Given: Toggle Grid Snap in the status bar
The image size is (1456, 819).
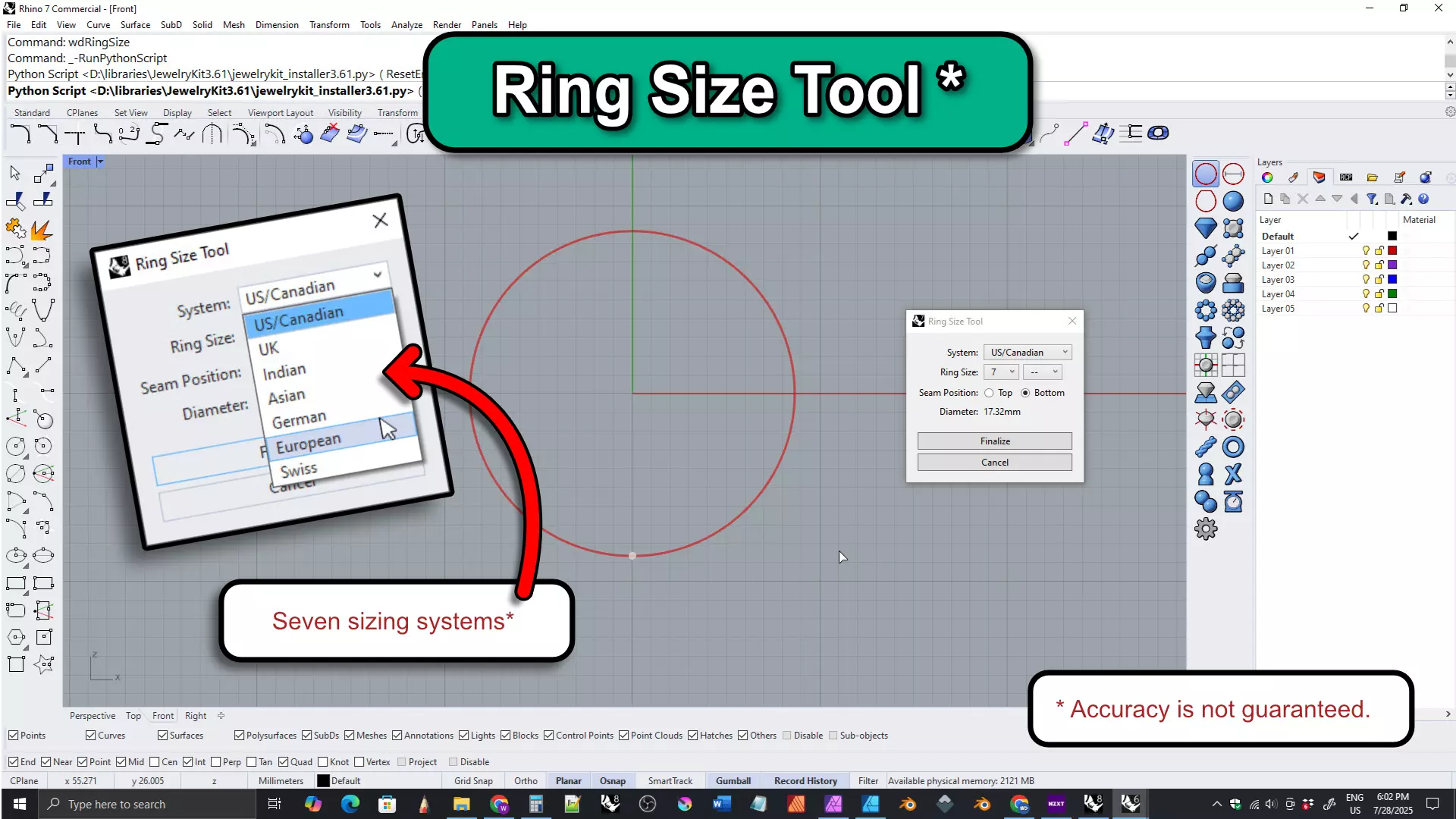Looking at the screenshot, I should [x=473, y=781].
